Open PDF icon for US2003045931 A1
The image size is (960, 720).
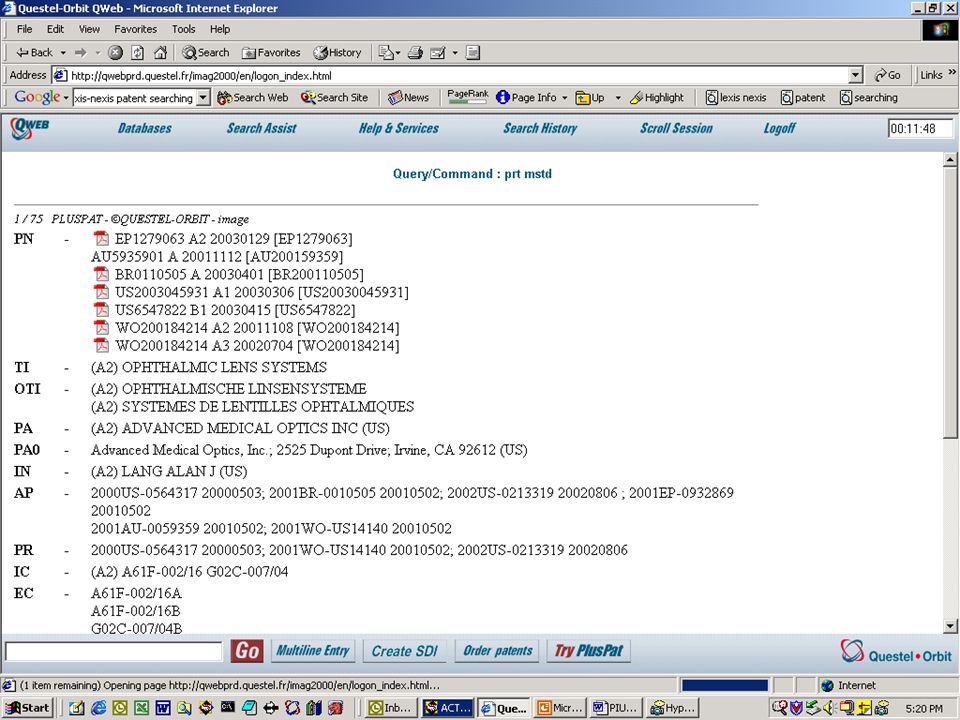pos(102,291)
